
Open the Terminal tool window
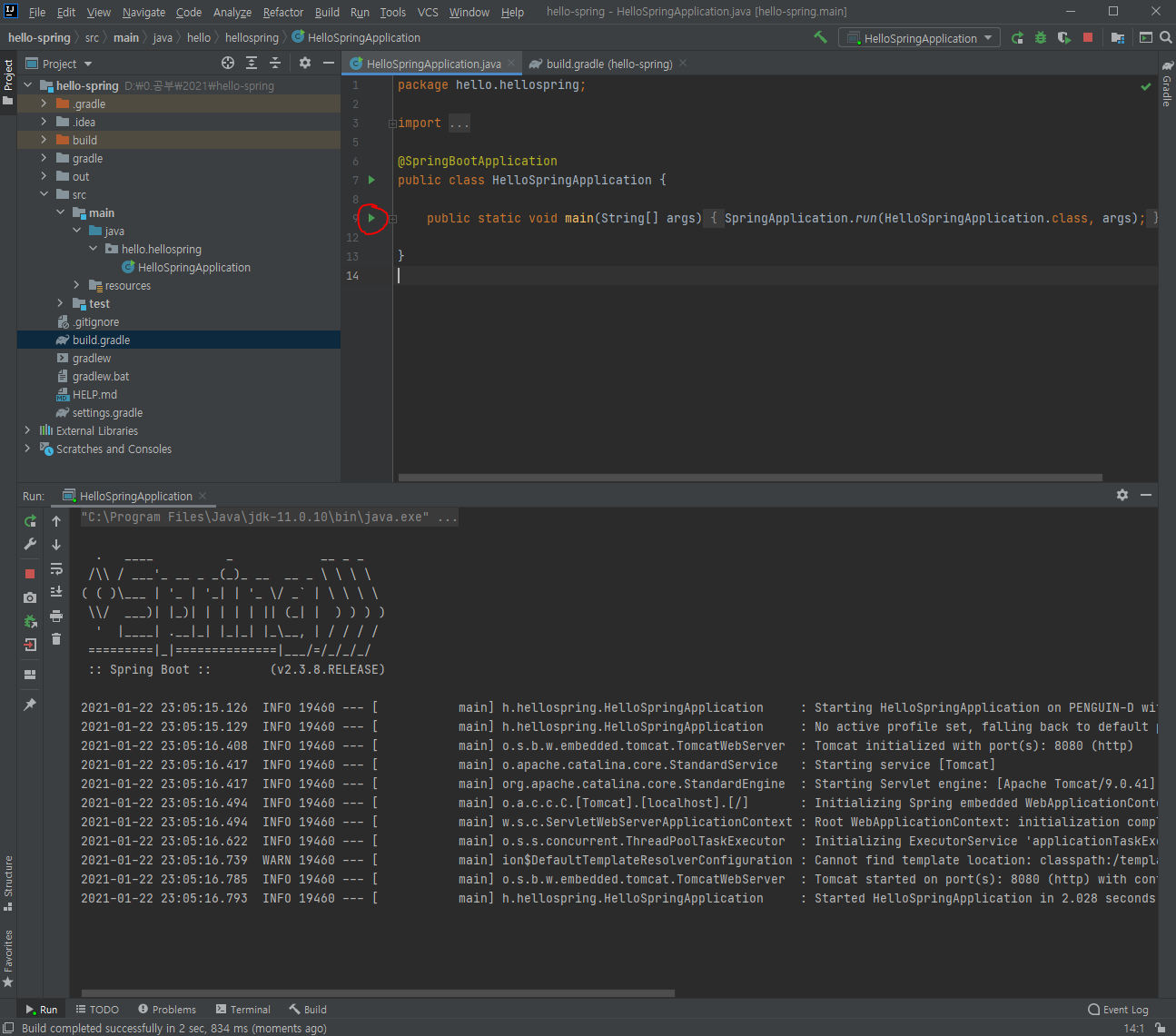click(243, 1010)
